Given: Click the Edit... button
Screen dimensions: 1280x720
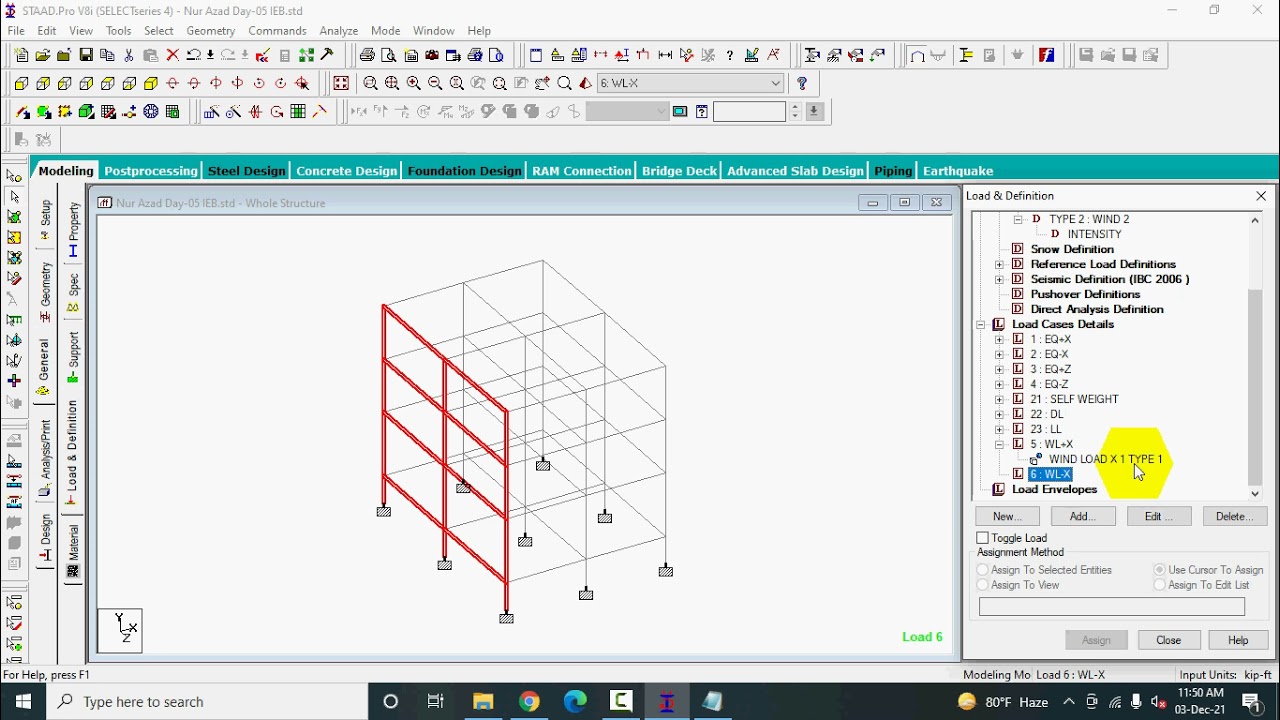Looking at the screenshot, I should [x=1158, y=516].
